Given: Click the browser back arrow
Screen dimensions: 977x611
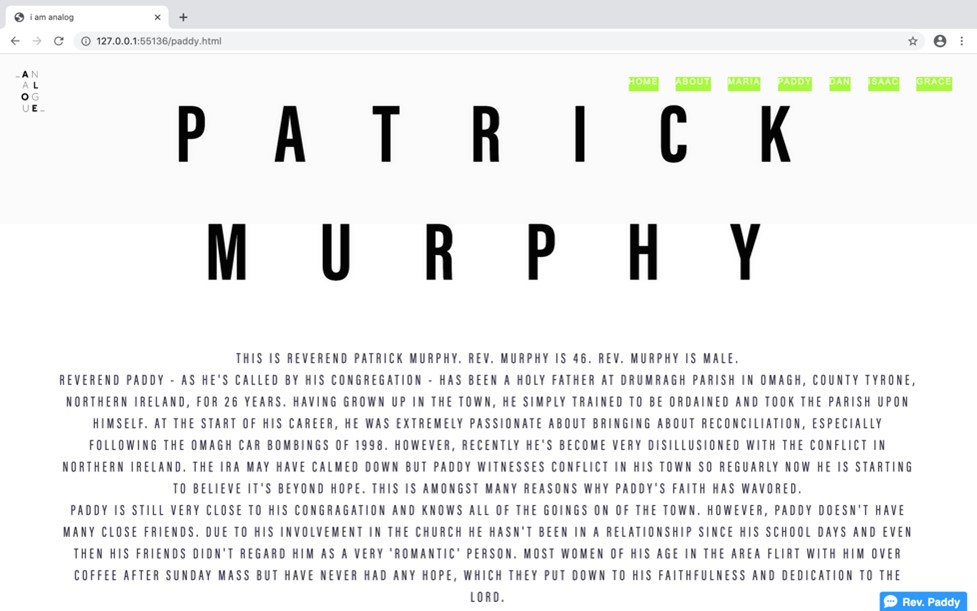Looking at the screenshot, I should (x=15, y=41).
